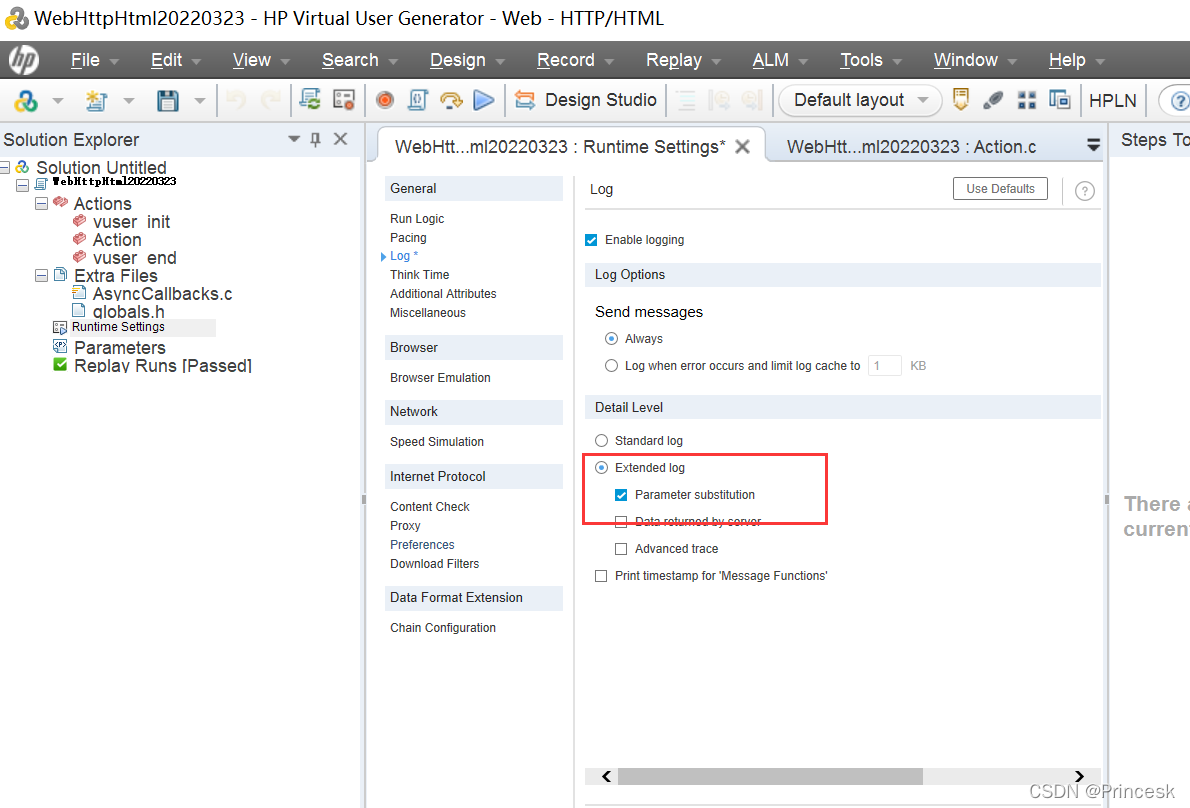This screenshot has height=808, width=1190.
Task: Click the log cache KB input field
Action: 884,366
